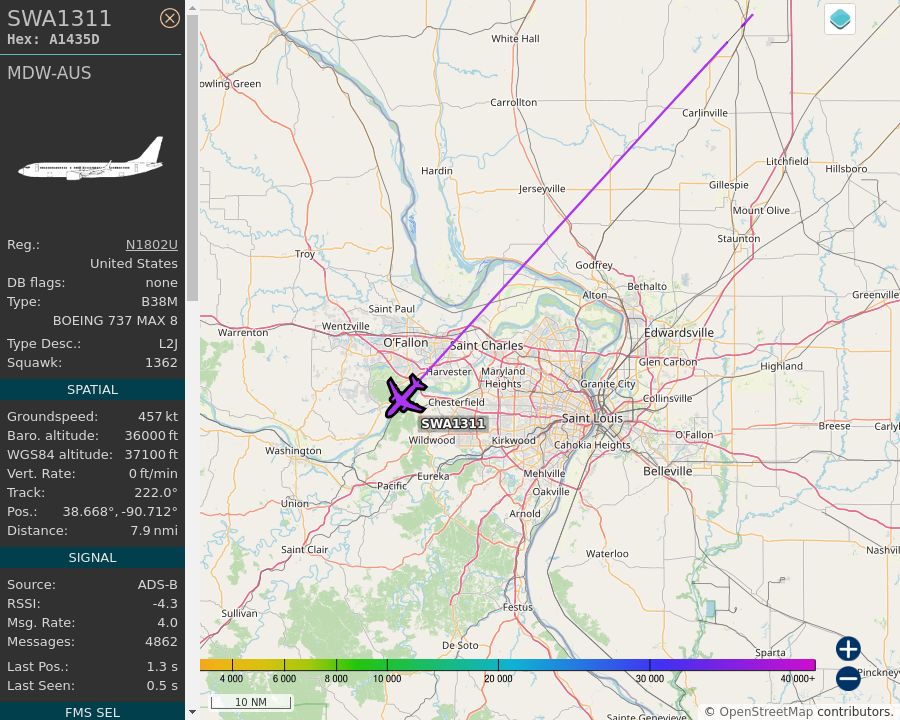
Task: Close the SWA1311 aircraft info panel
Action: click(x=169, y=18)
